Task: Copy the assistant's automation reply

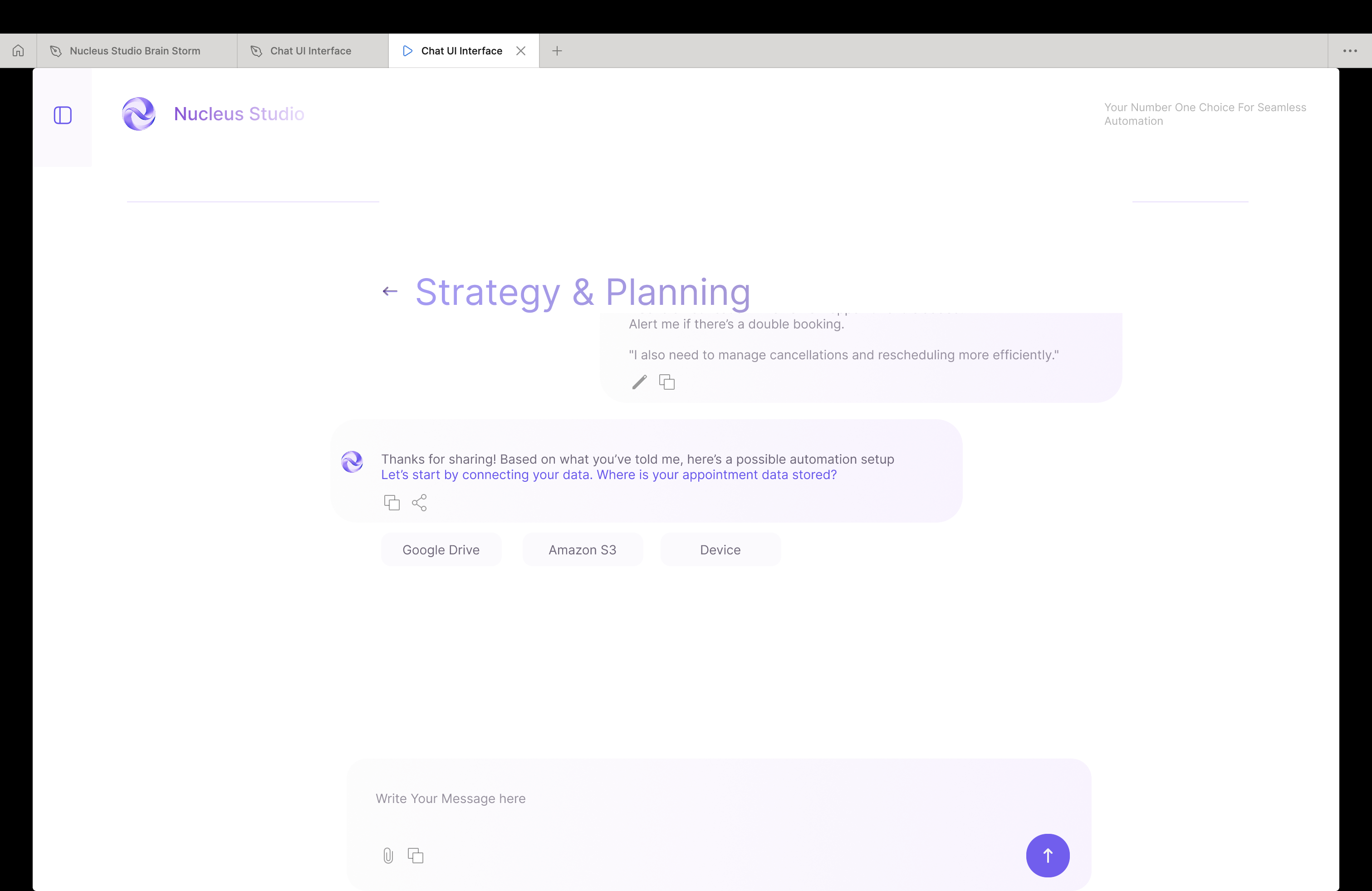Action: click(392, 503)
